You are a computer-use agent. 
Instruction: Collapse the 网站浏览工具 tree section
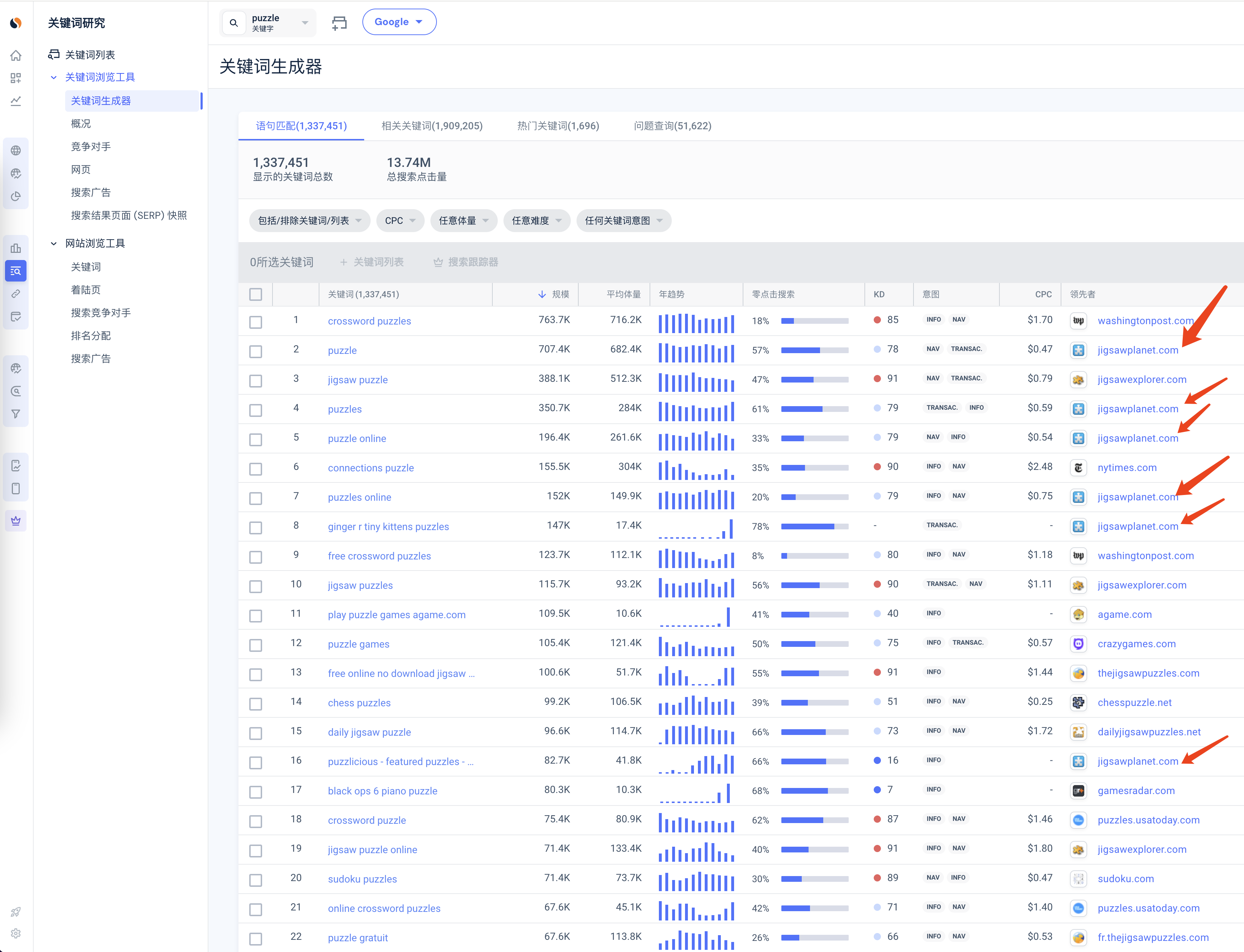point(54,244)
